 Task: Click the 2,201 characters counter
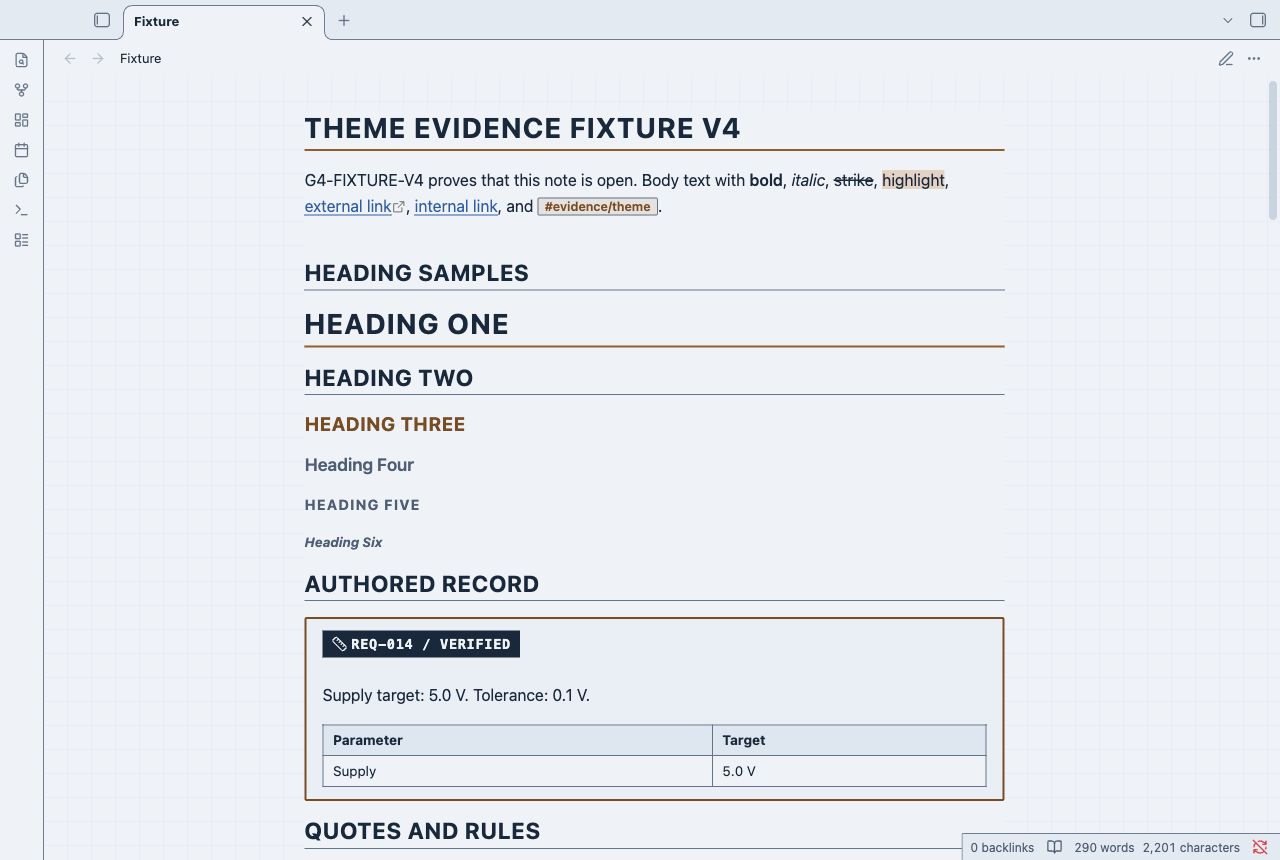(x=1191, y=847)
